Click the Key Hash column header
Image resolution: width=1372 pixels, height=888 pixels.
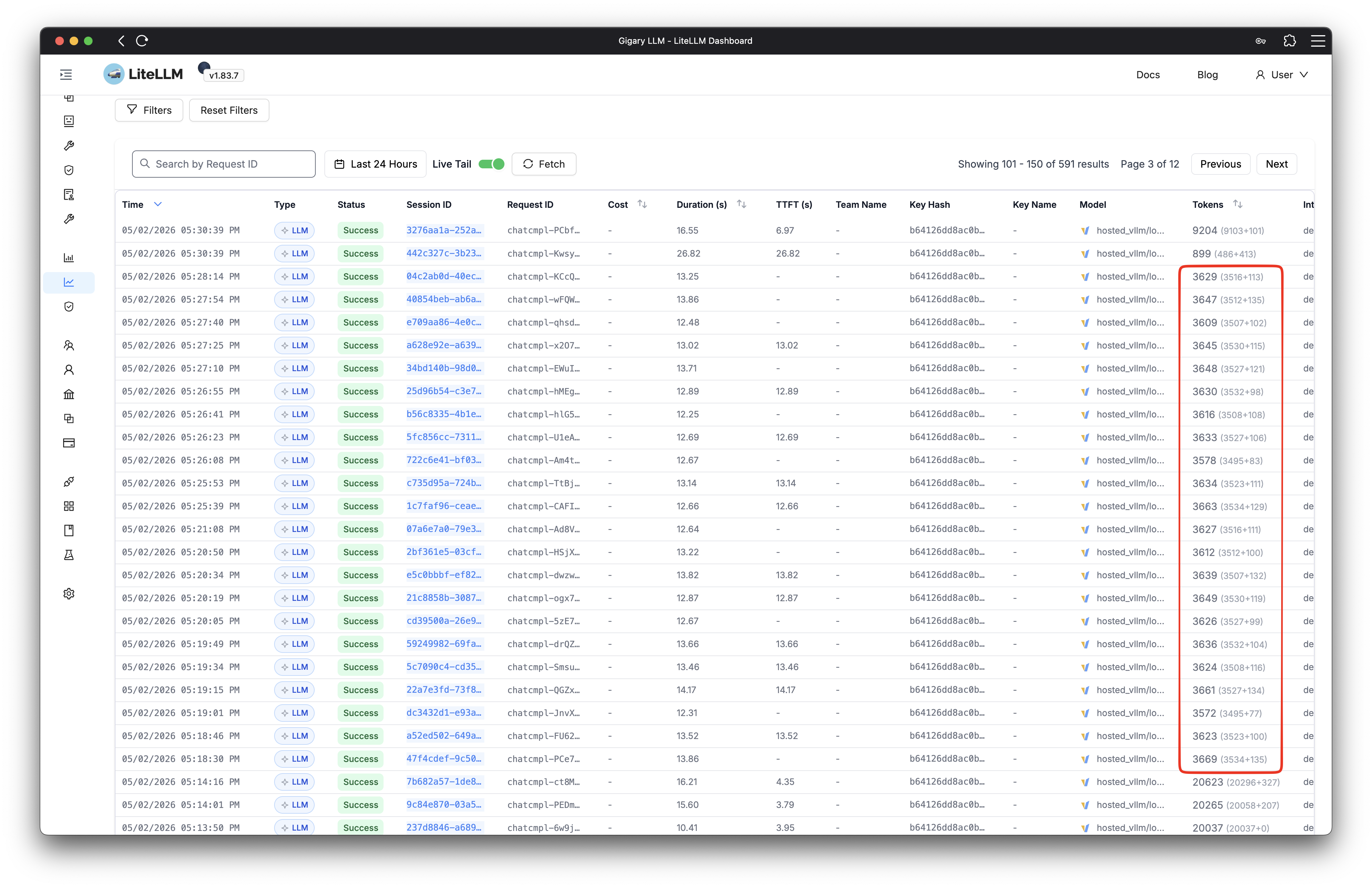click(x=929, y=204)
